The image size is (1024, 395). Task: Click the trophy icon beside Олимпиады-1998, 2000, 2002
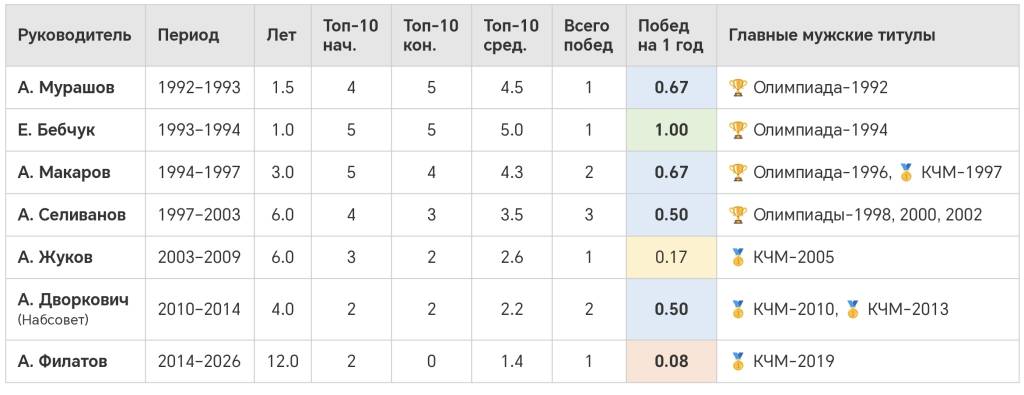click(x=738, y=214)
